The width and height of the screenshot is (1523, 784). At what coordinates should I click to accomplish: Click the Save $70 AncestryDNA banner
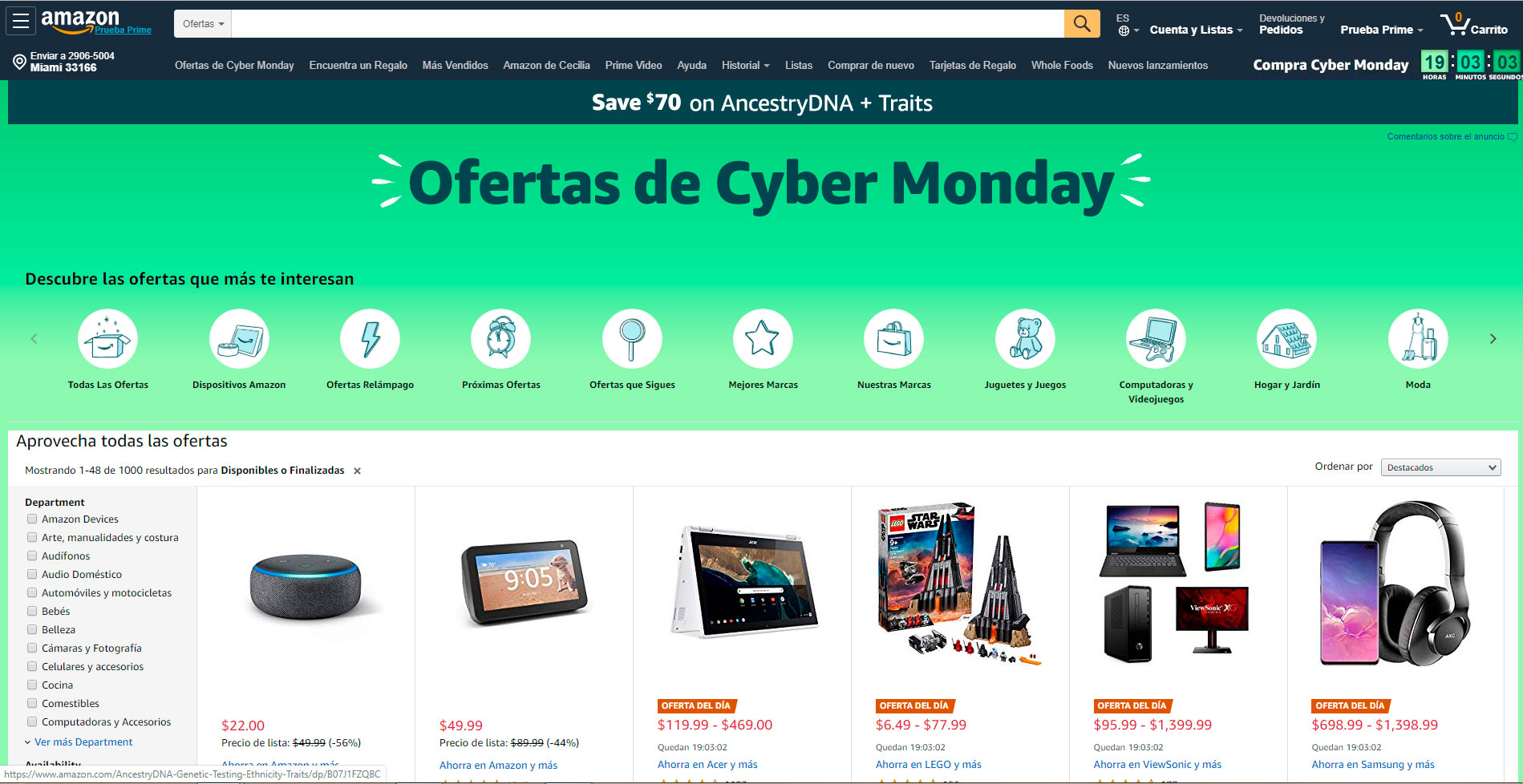coord(762,103)
